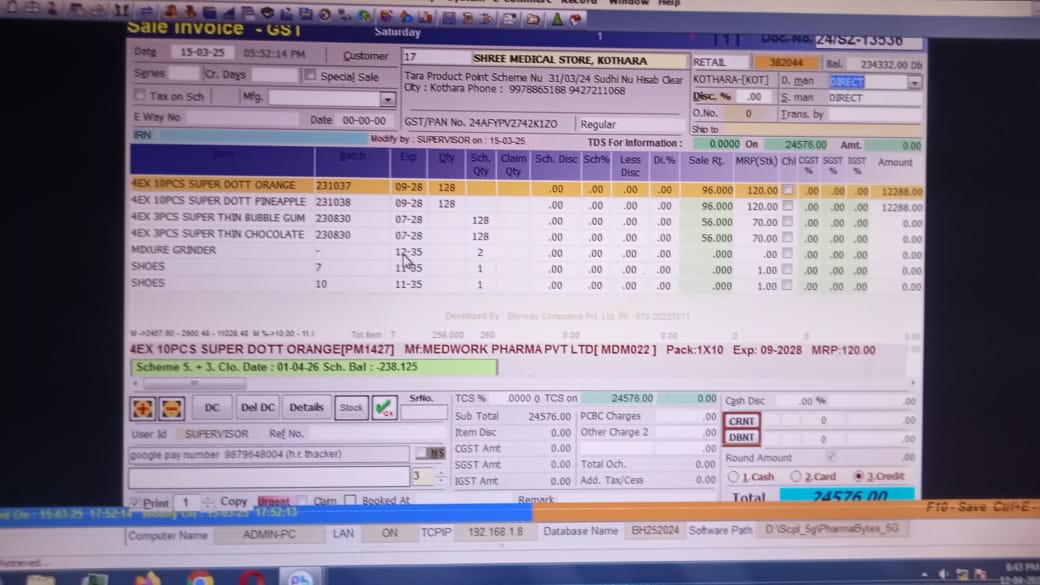Click the add row plus icon button
This screenshot has height=585, width=1040.
pos(143,408)
